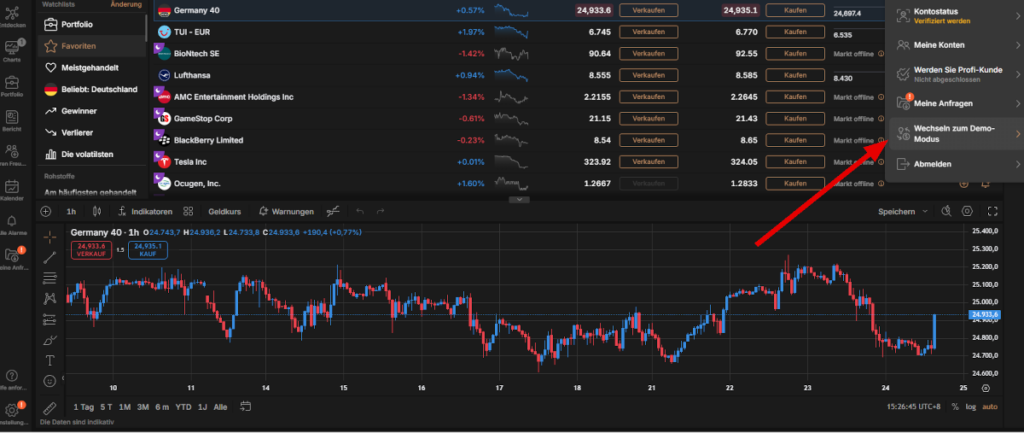1024x433 pixels.
Task: Click the Änderung column header
Action: click(x=126, y=4)
